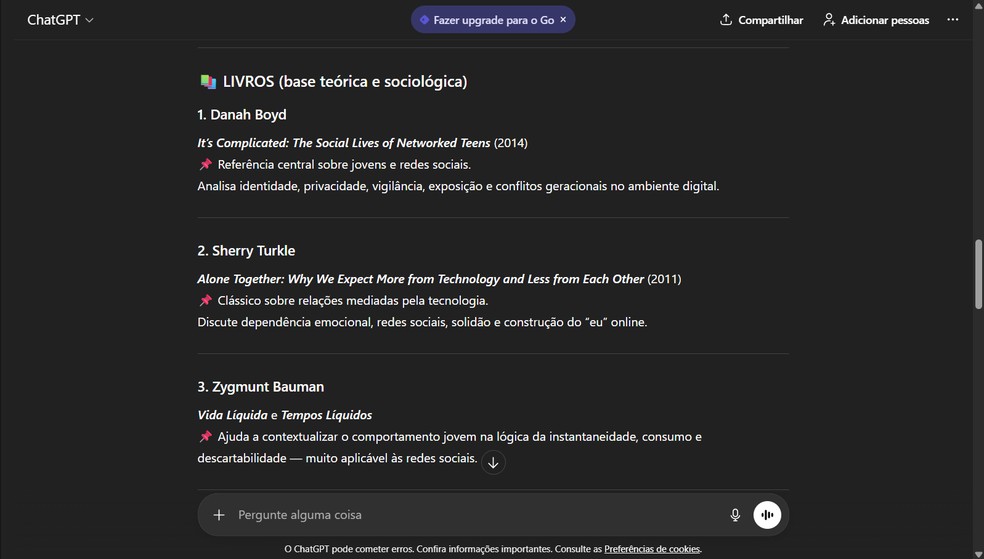Open the three-dot more options menu
This screenshot has height=559, width=984.
point(952,20)
